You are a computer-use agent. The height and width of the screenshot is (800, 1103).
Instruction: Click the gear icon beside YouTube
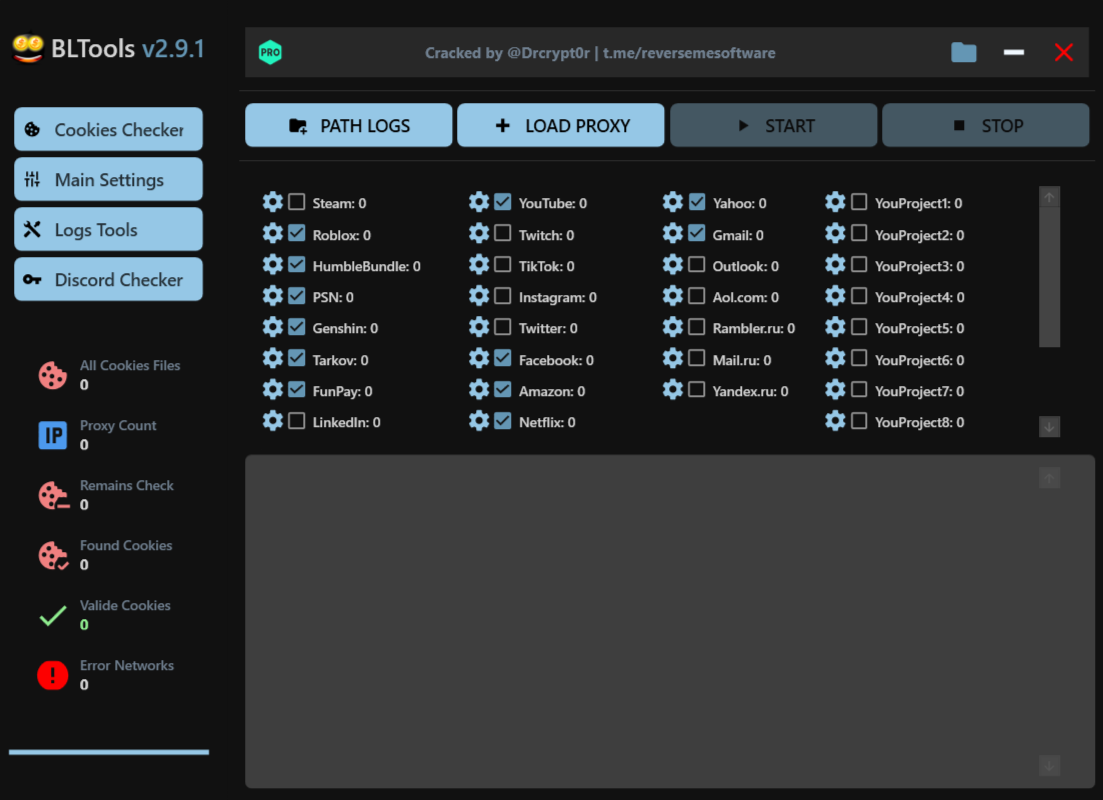click(479, 203)
